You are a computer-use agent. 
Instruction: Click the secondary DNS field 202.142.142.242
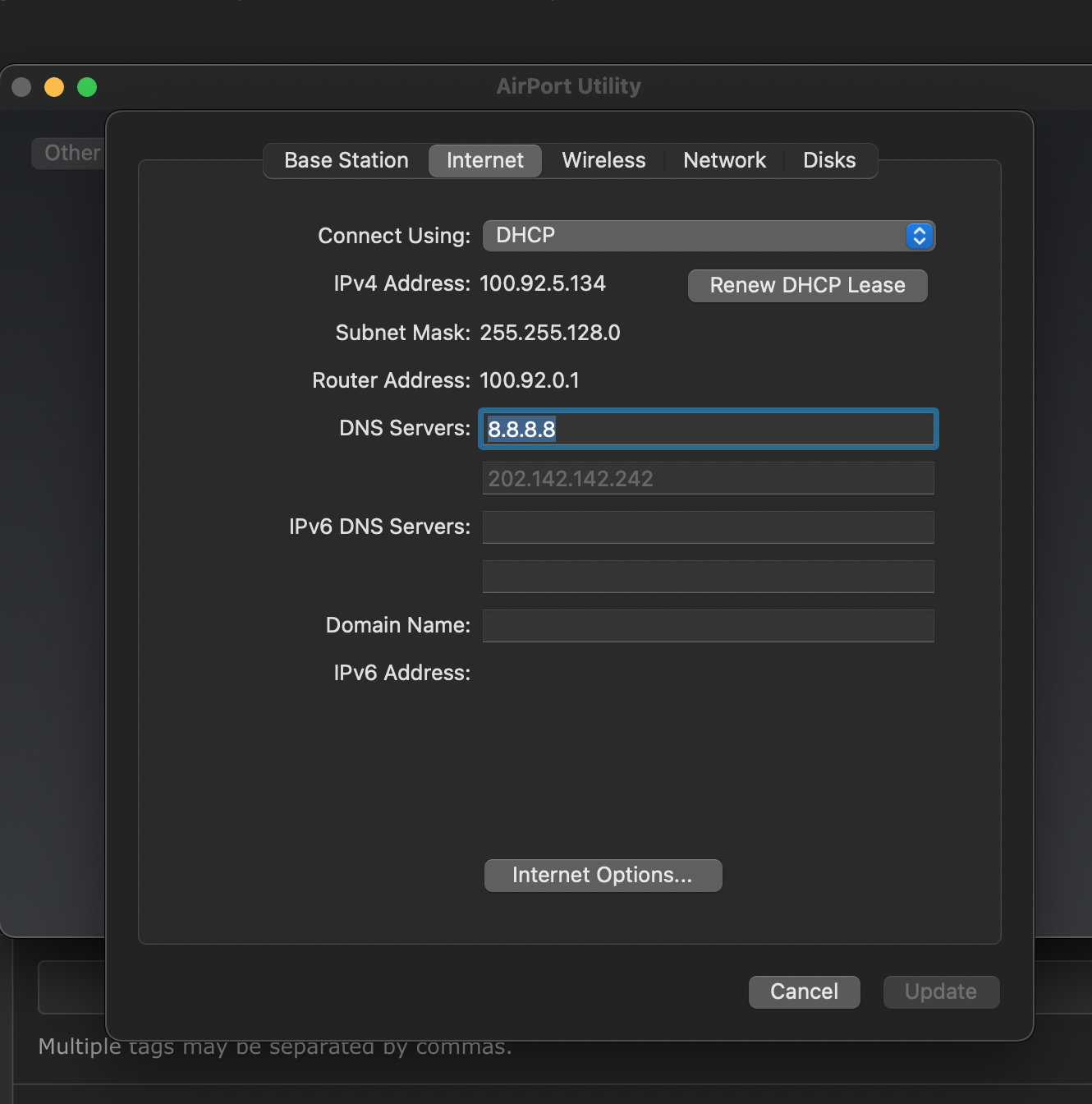708,478
